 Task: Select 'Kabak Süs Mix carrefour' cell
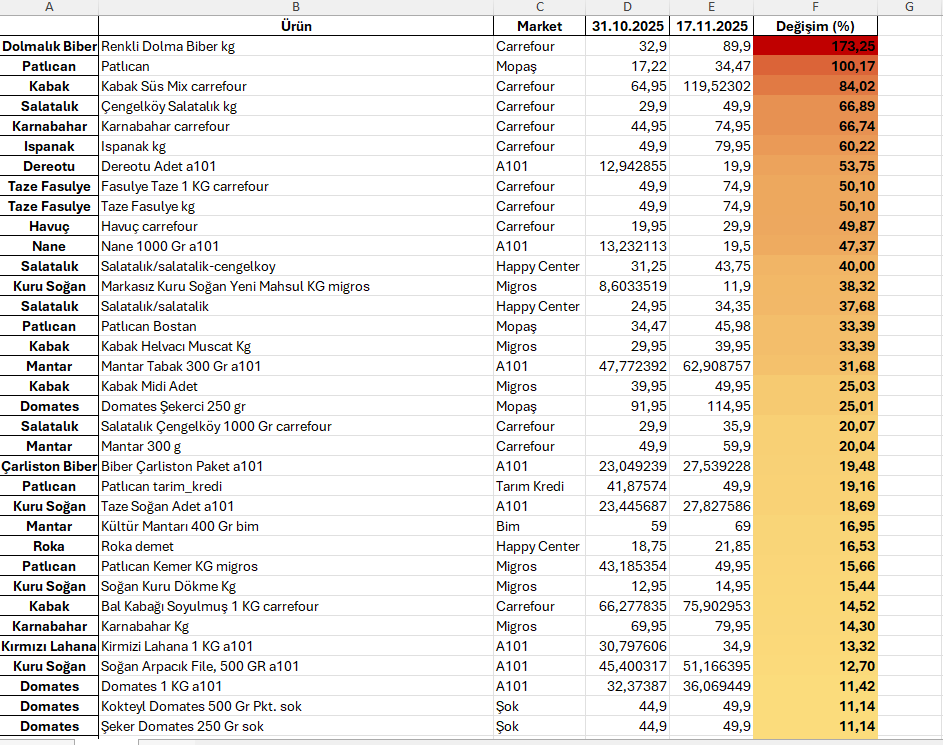click(296, 86)
